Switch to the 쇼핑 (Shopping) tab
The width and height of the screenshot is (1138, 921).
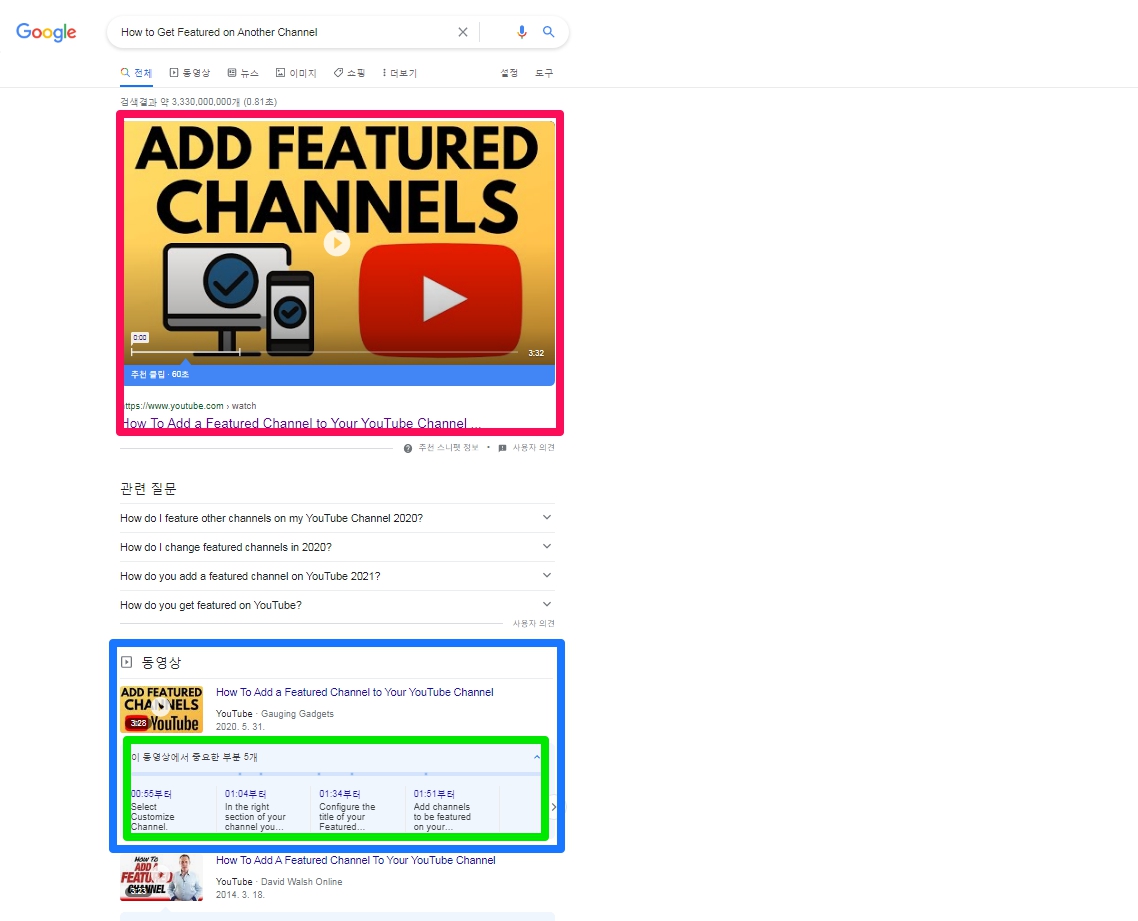349,73
